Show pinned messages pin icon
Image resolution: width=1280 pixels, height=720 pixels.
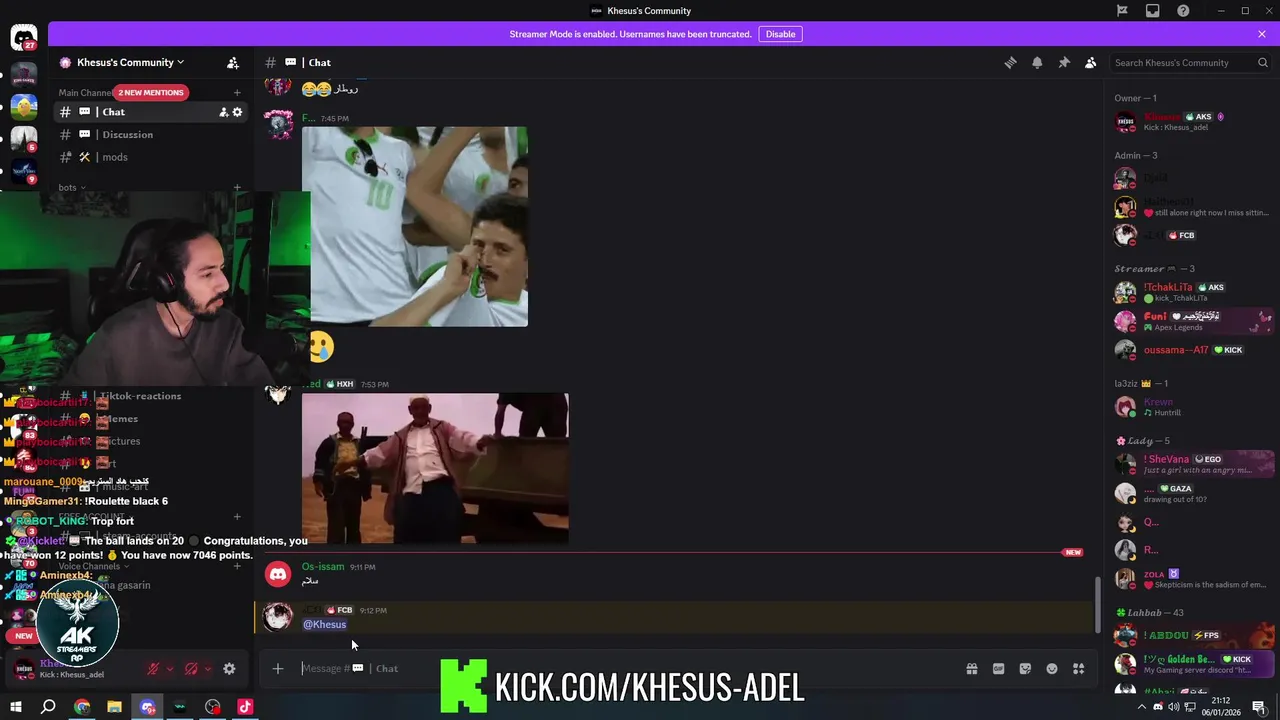point(1064,62)
